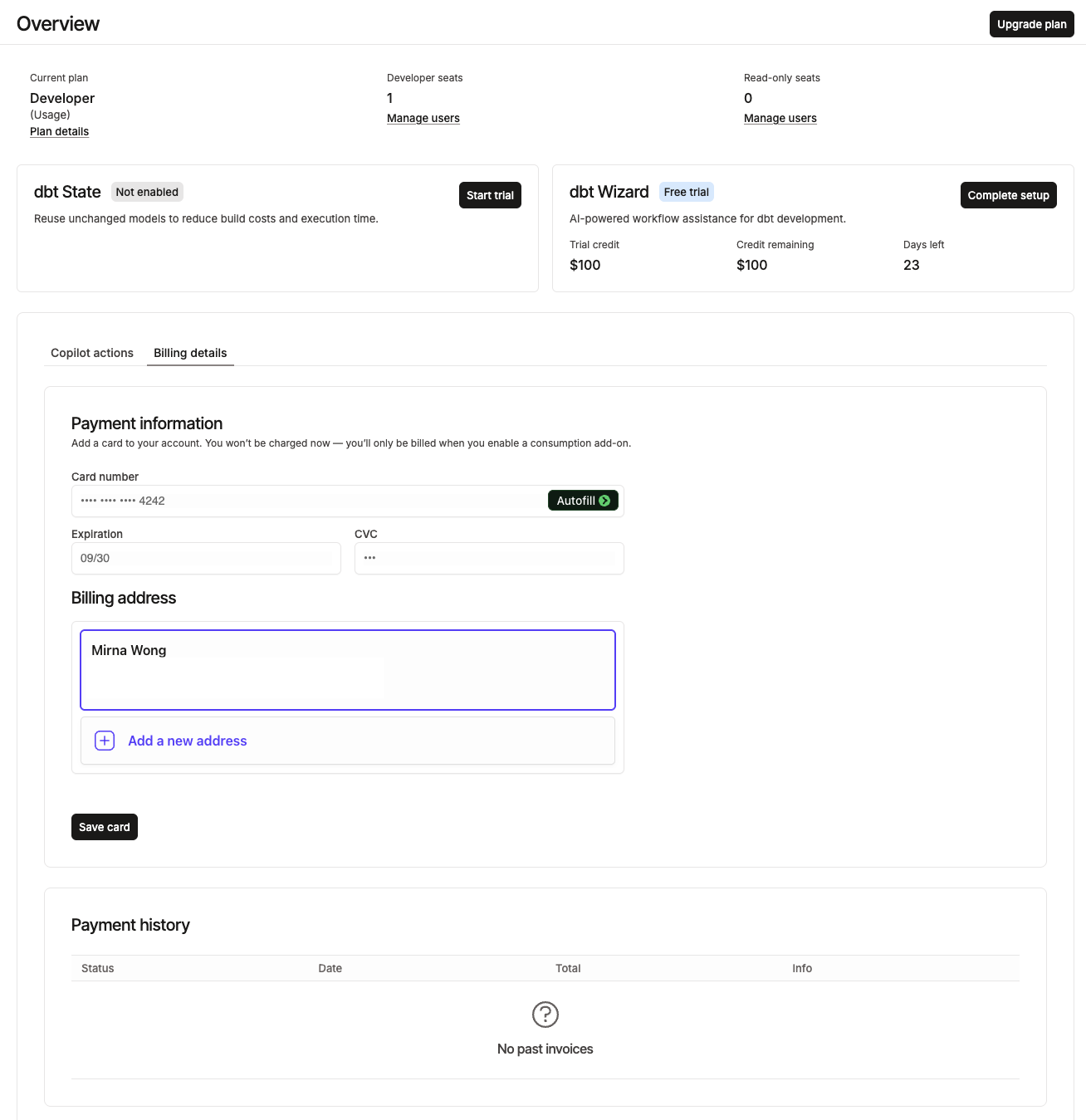The width and height of the screenshot is (1086, 1120).
Task: Click the plus icon for new address
Action: (105, 741)
